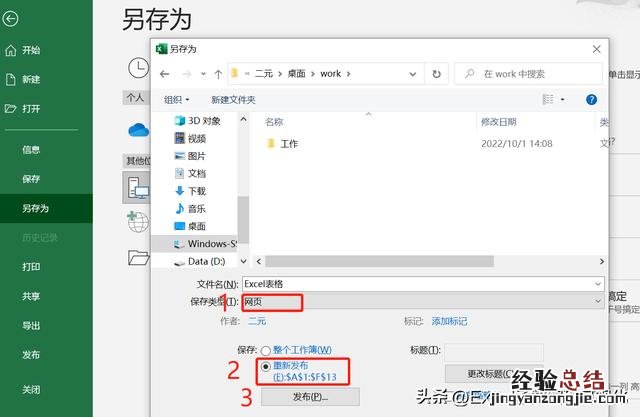The width and height of the screenshot is (640, 417).
Task: Click the recent clock icon
Action: [x=138, y=68]
